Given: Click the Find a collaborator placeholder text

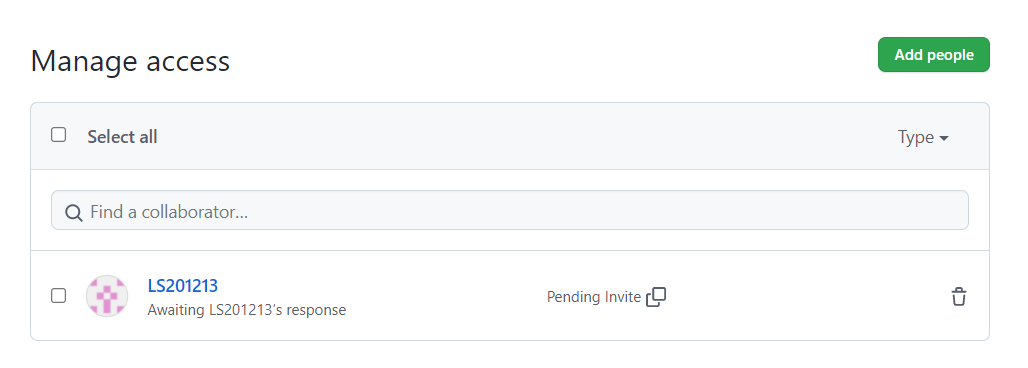Looking at the screenshot, I should (x=169, y=212).
